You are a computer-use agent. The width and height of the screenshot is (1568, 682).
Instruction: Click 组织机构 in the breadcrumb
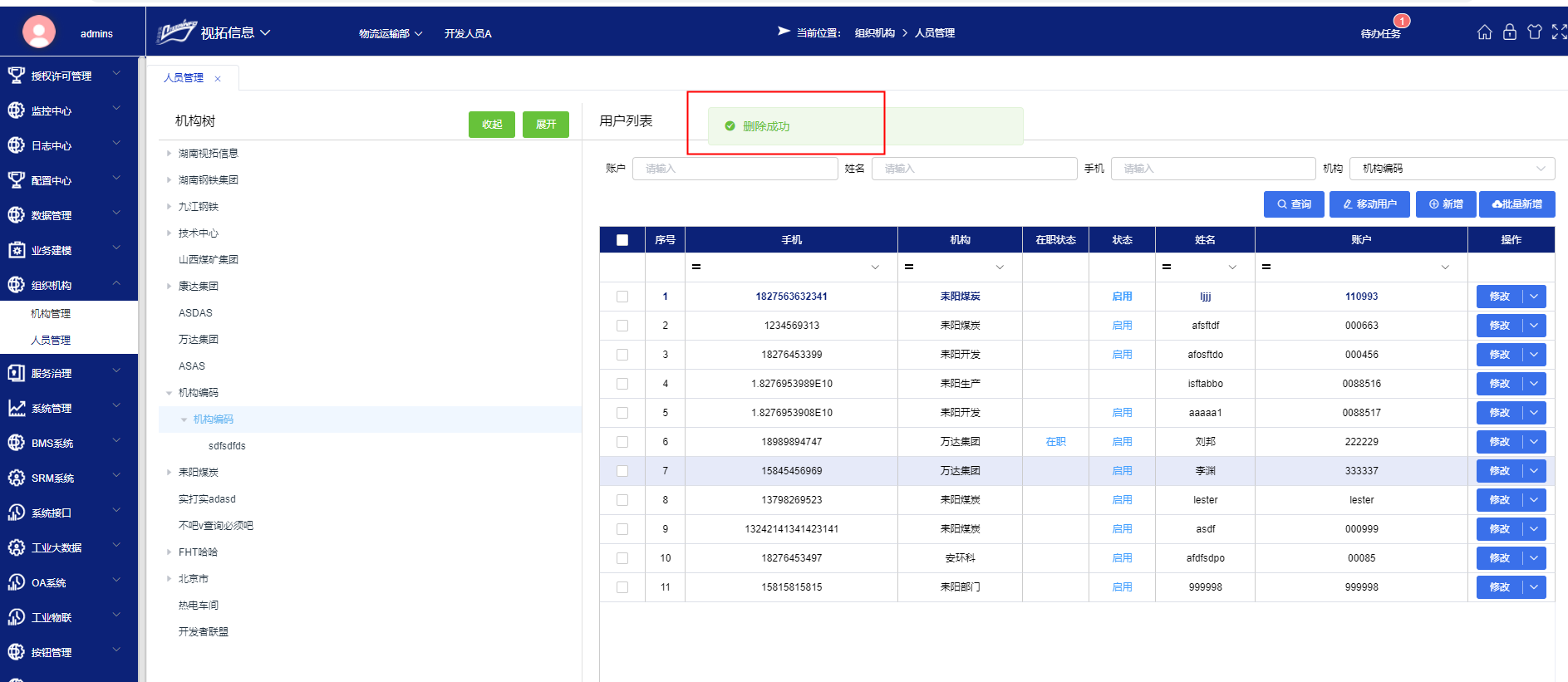tap(875, 33)
